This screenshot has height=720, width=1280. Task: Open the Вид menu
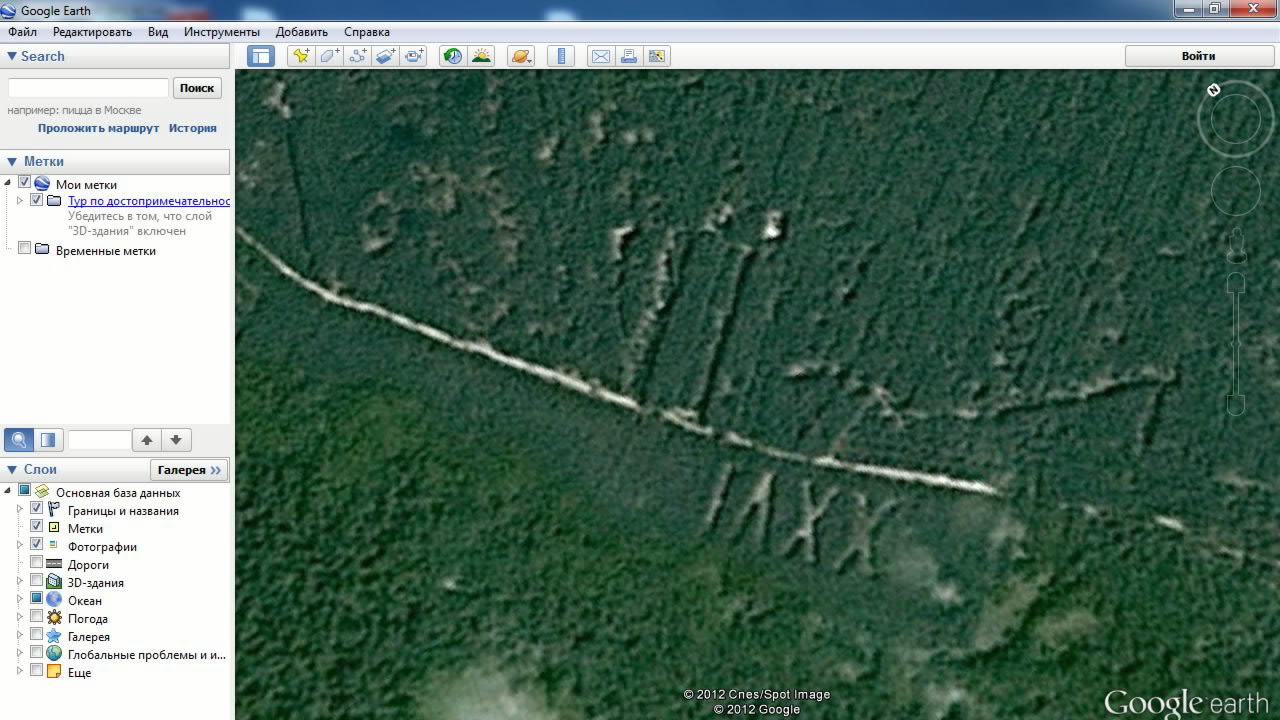158,32
